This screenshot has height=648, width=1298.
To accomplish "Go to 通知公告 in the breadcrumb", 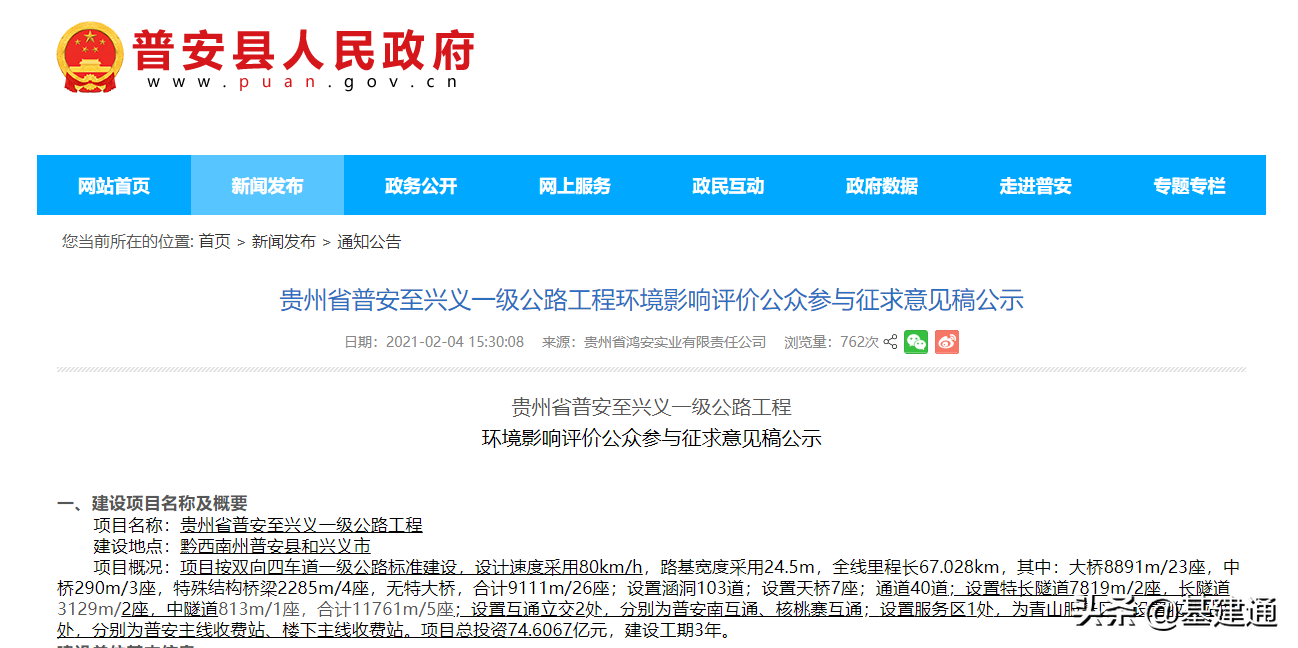I will [369, 242].
